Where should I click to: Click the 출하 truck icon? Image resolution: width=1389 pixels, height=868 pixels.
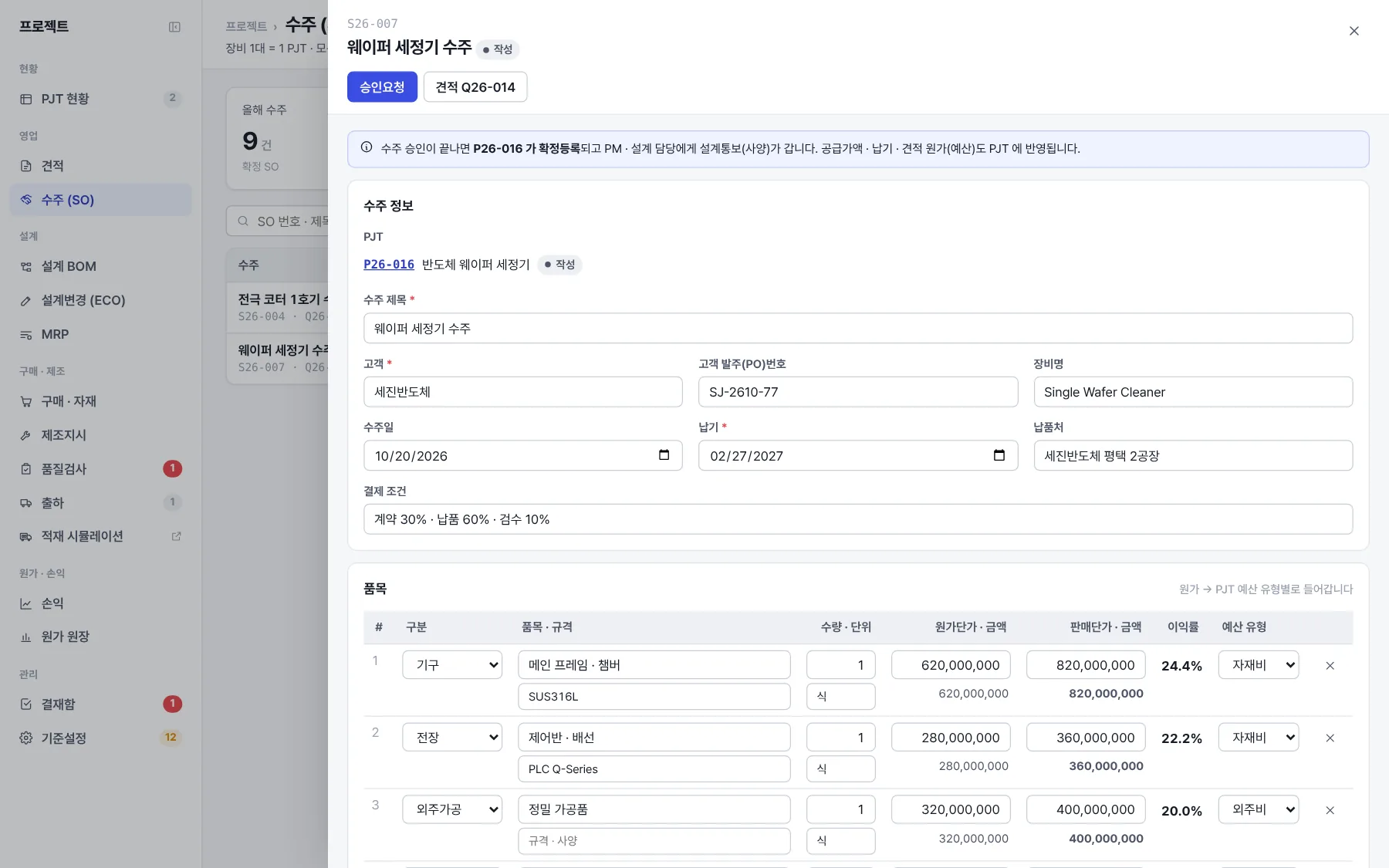(x=26, y=503)
